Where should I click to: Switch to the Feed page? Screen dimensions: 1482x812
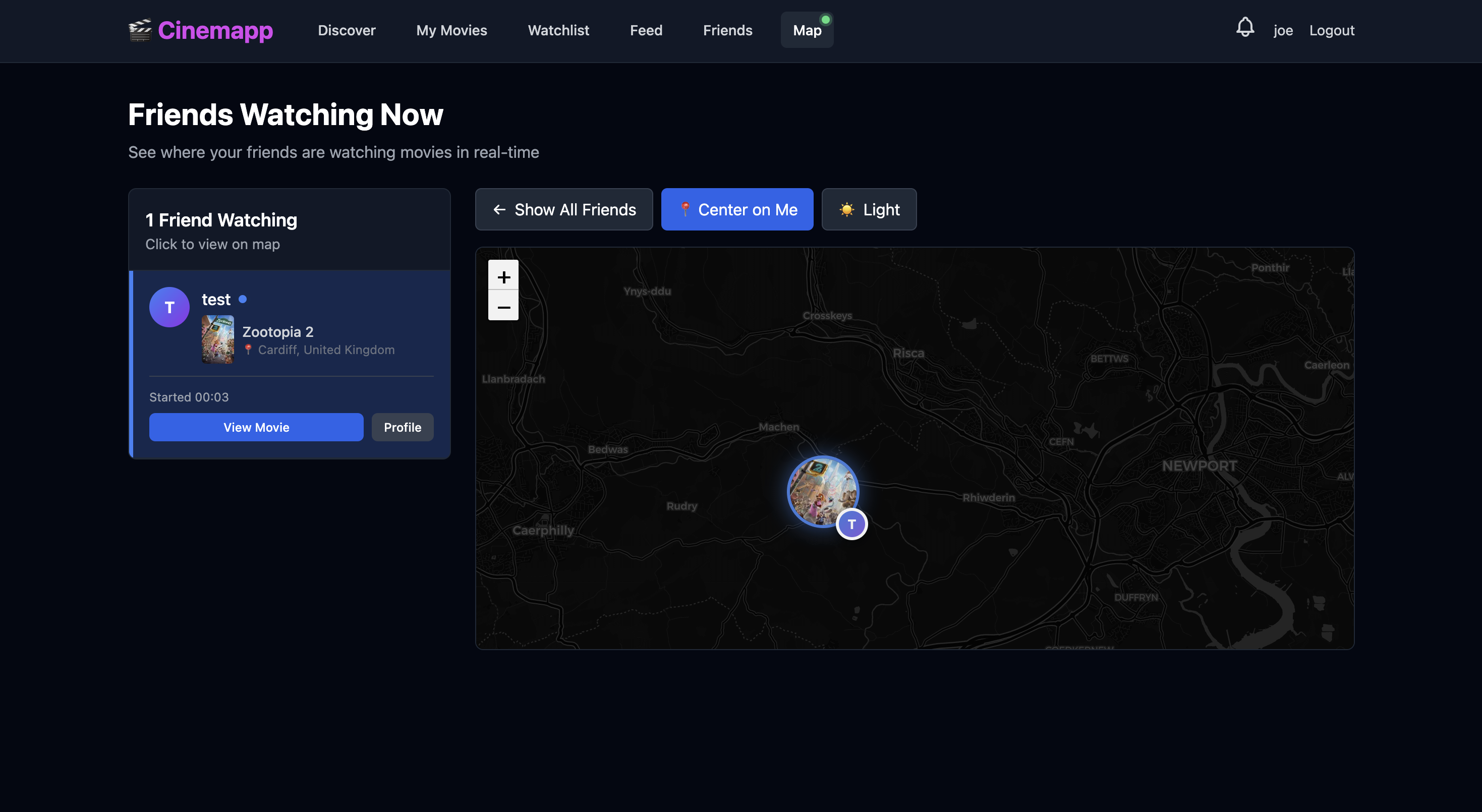[646, 30]
